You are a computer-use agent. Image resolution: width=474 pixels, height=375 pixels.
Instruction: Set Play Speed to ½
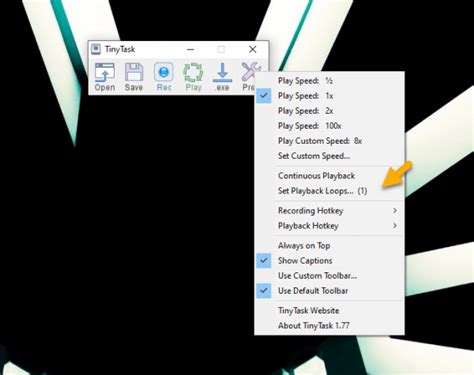(329, 81)
